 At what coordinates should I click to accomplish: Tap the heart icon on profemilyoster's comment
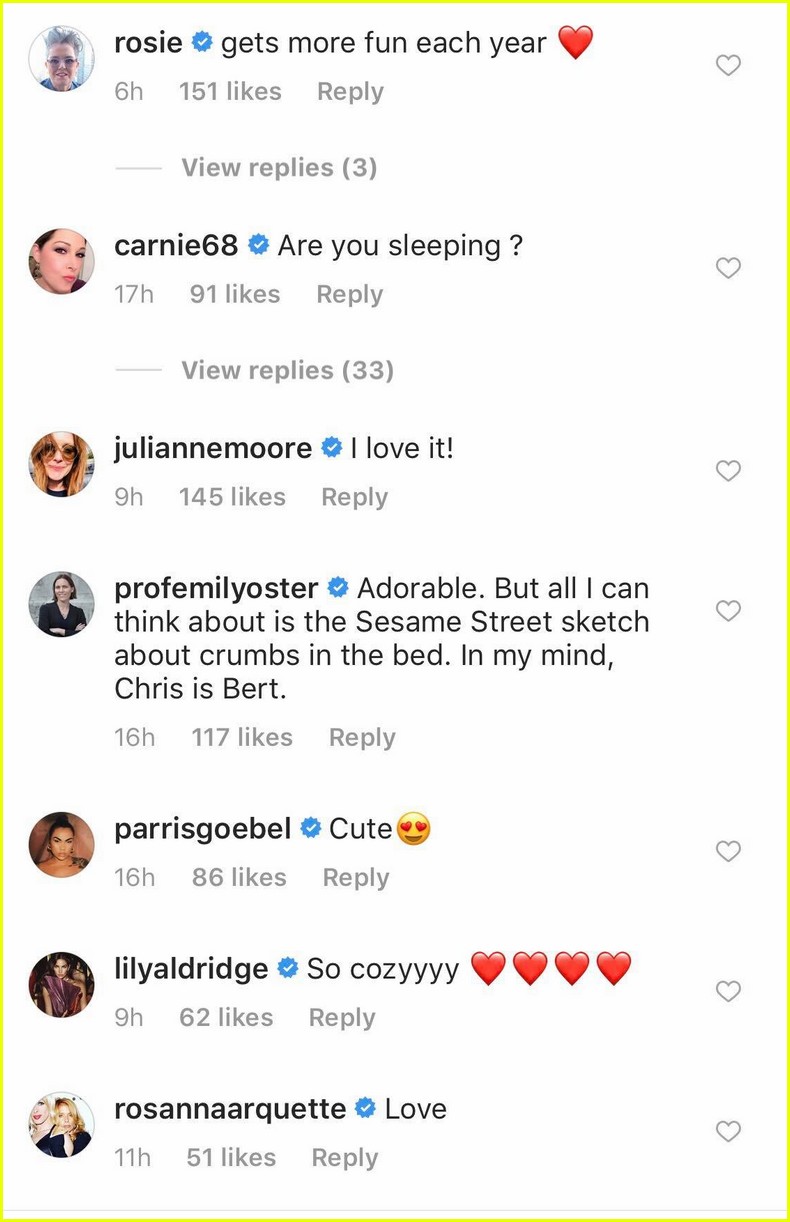tap(729, 611)
